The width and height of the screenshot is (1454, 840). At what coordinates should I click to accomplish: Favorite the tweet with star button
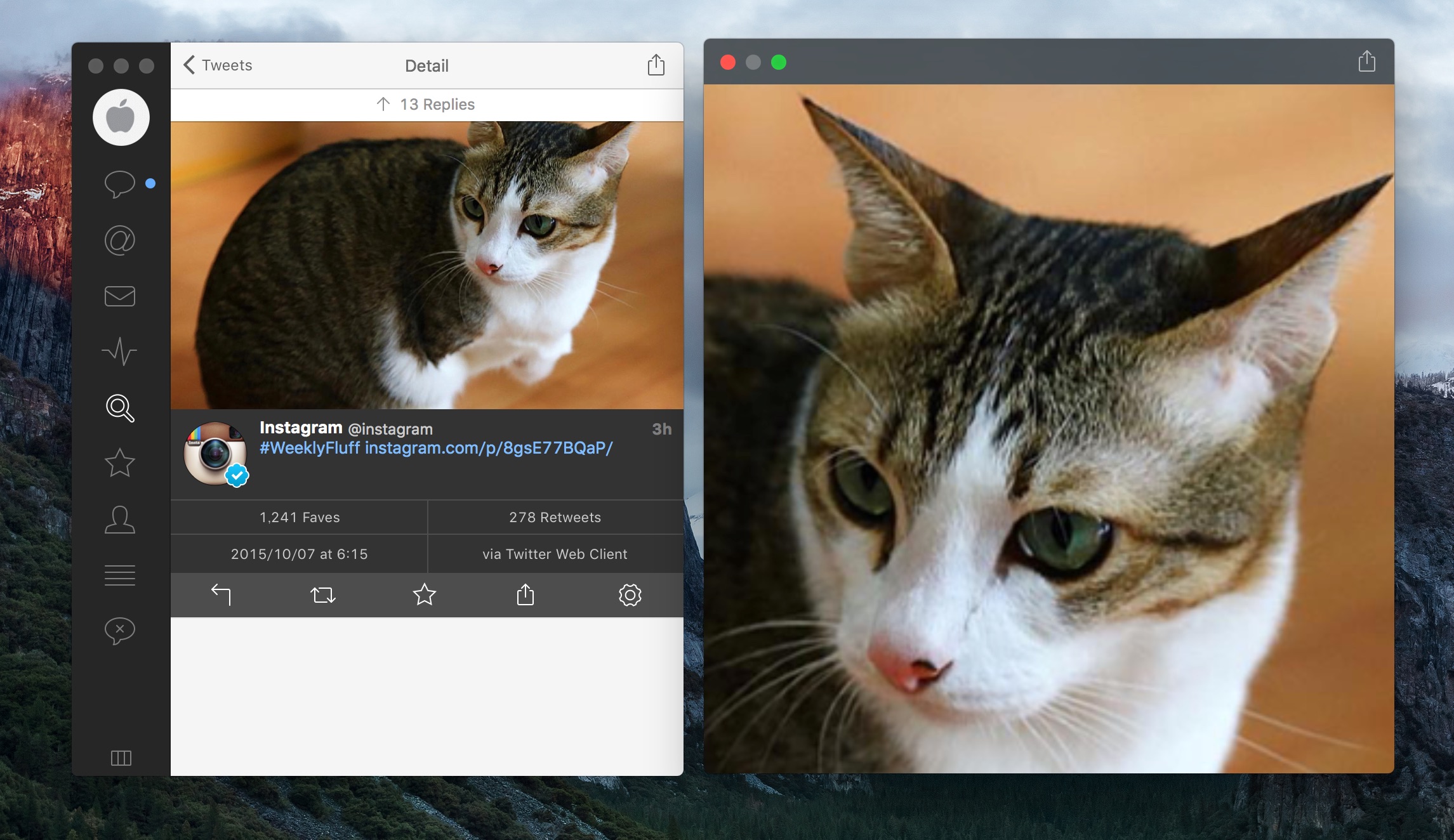424,594
